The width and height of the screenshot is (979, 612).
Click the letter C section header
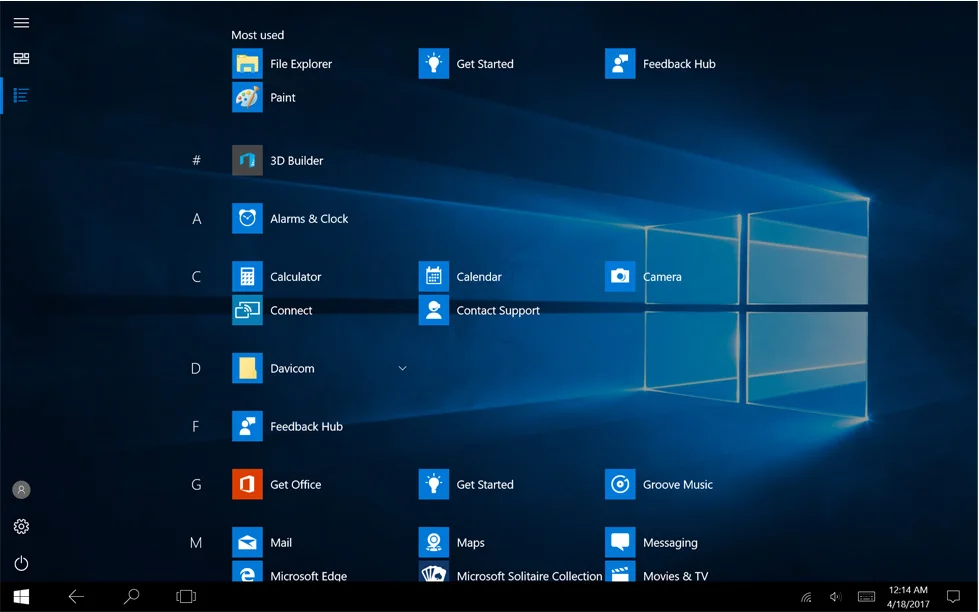tap(196, 277)
